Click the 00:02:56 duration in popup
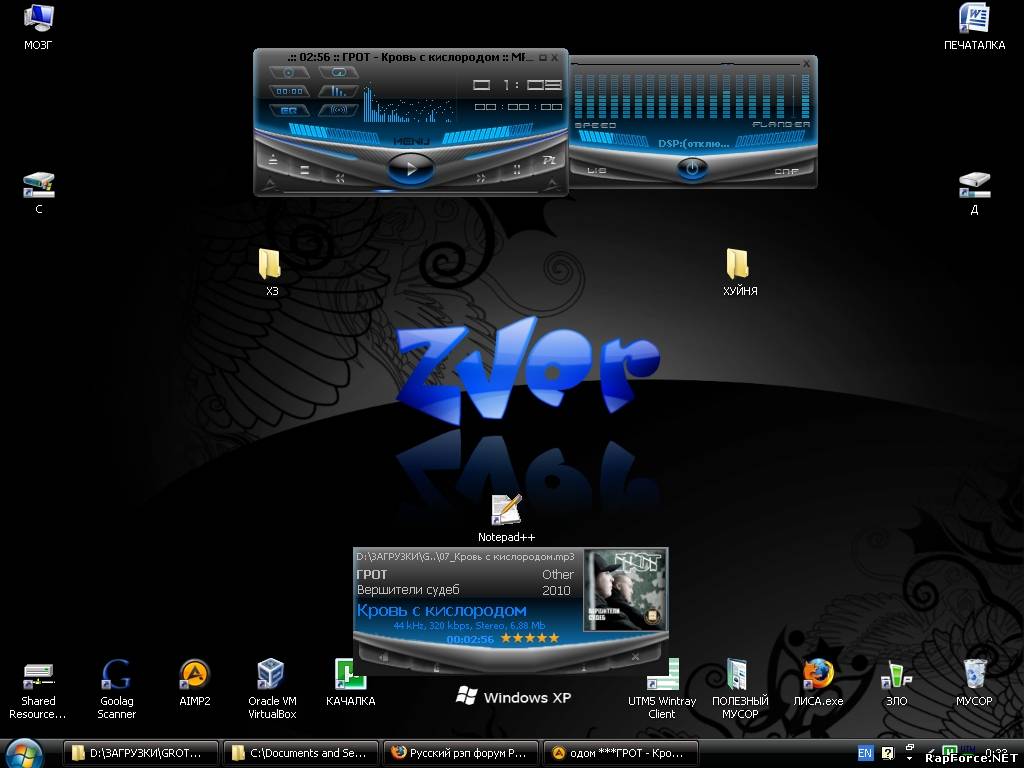Viewport: 1024px width, 768px height. click(x=470, y=639)
